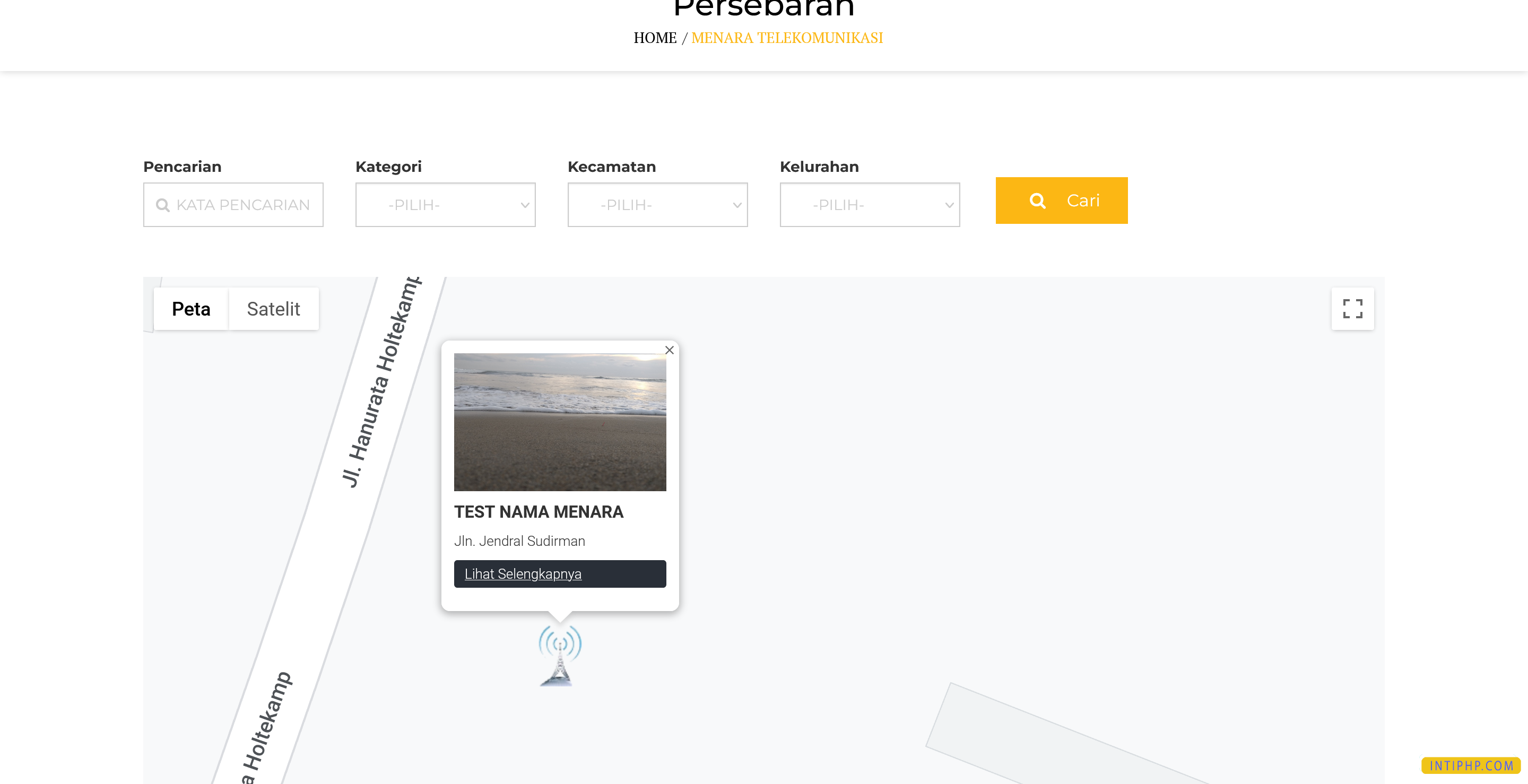Click the MENARA TELEKOMUNIKASI breadcrumb
The image size is (1528, 784).
click(787, 37)
